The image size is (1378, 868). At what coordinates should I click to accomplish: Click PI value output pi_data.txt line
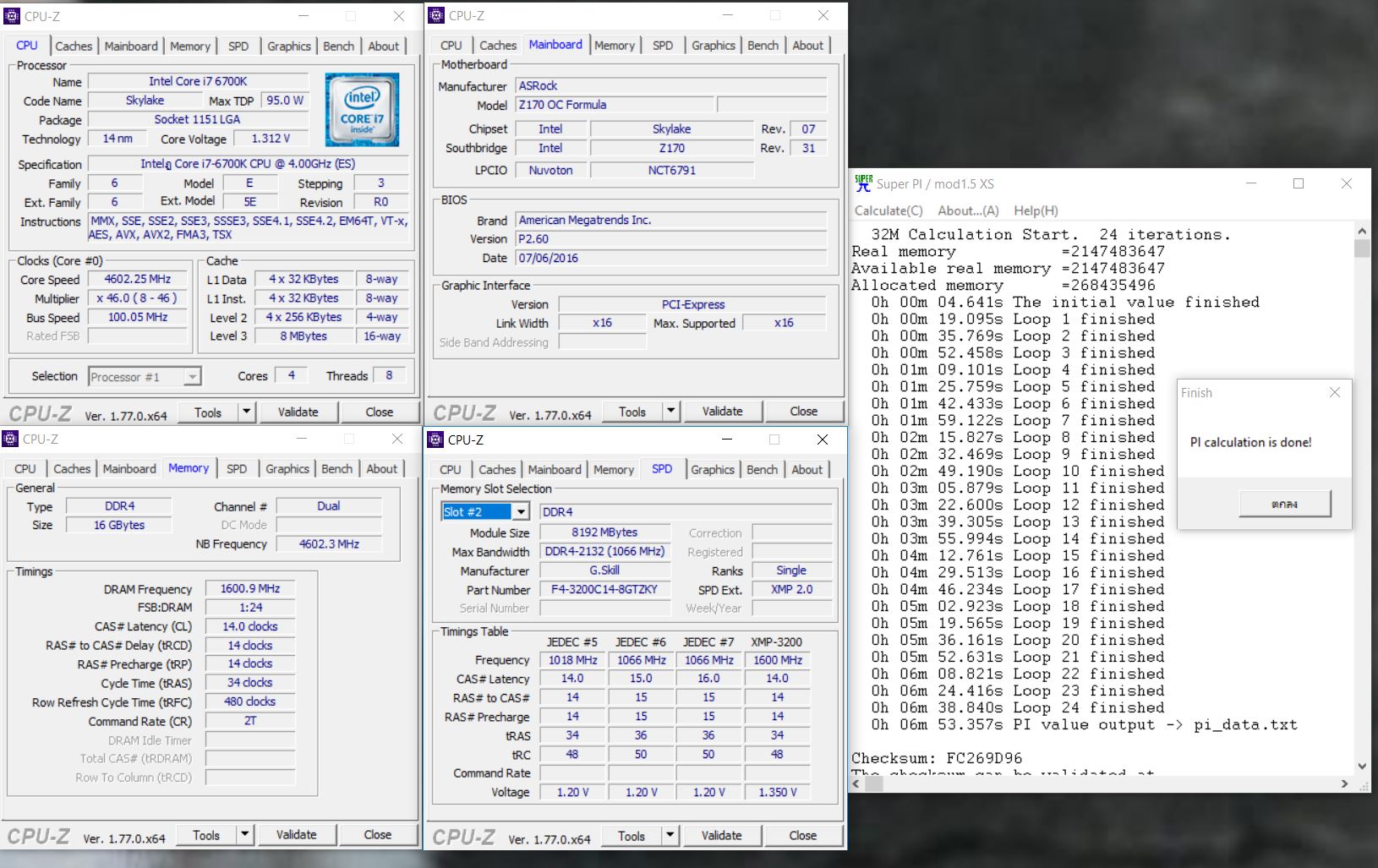(1085, 724)
